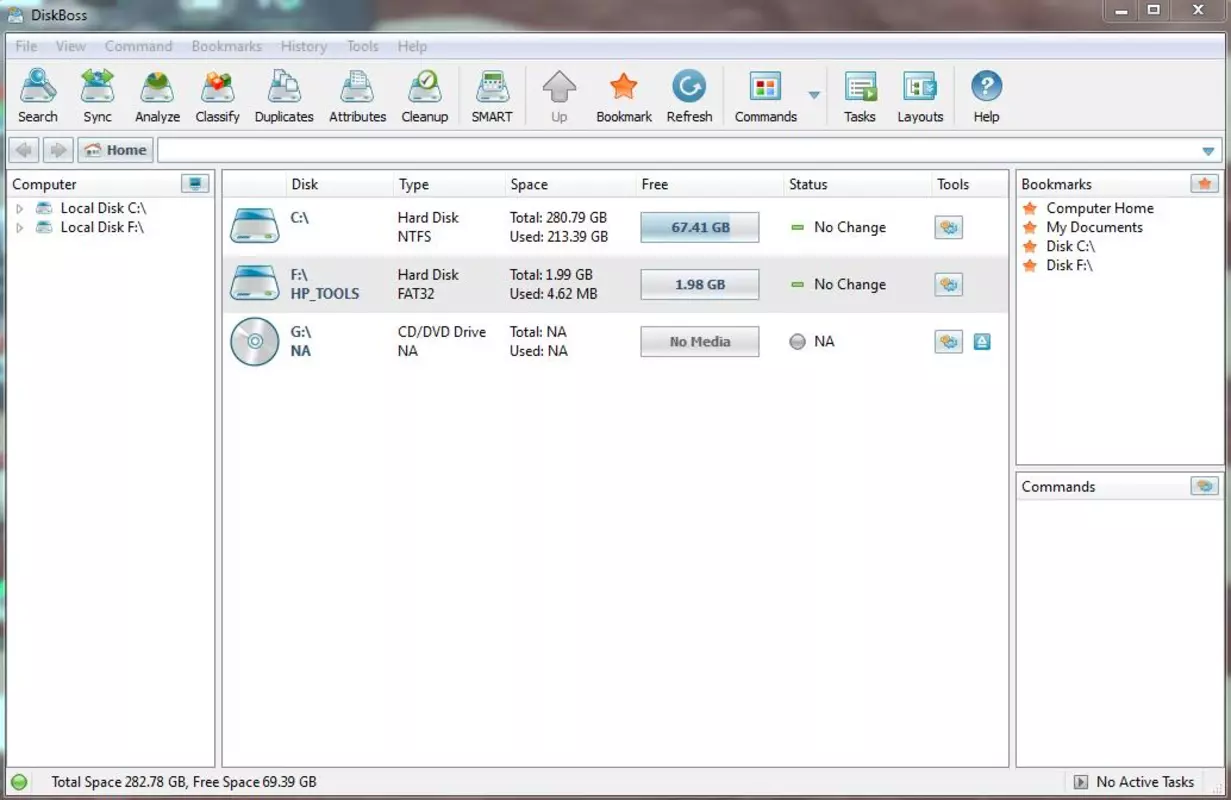The width and height of the screenshot is (1231, 800).
Task: Expand the Local Disk C:\ tree node
Action: [x=19, y=208]
